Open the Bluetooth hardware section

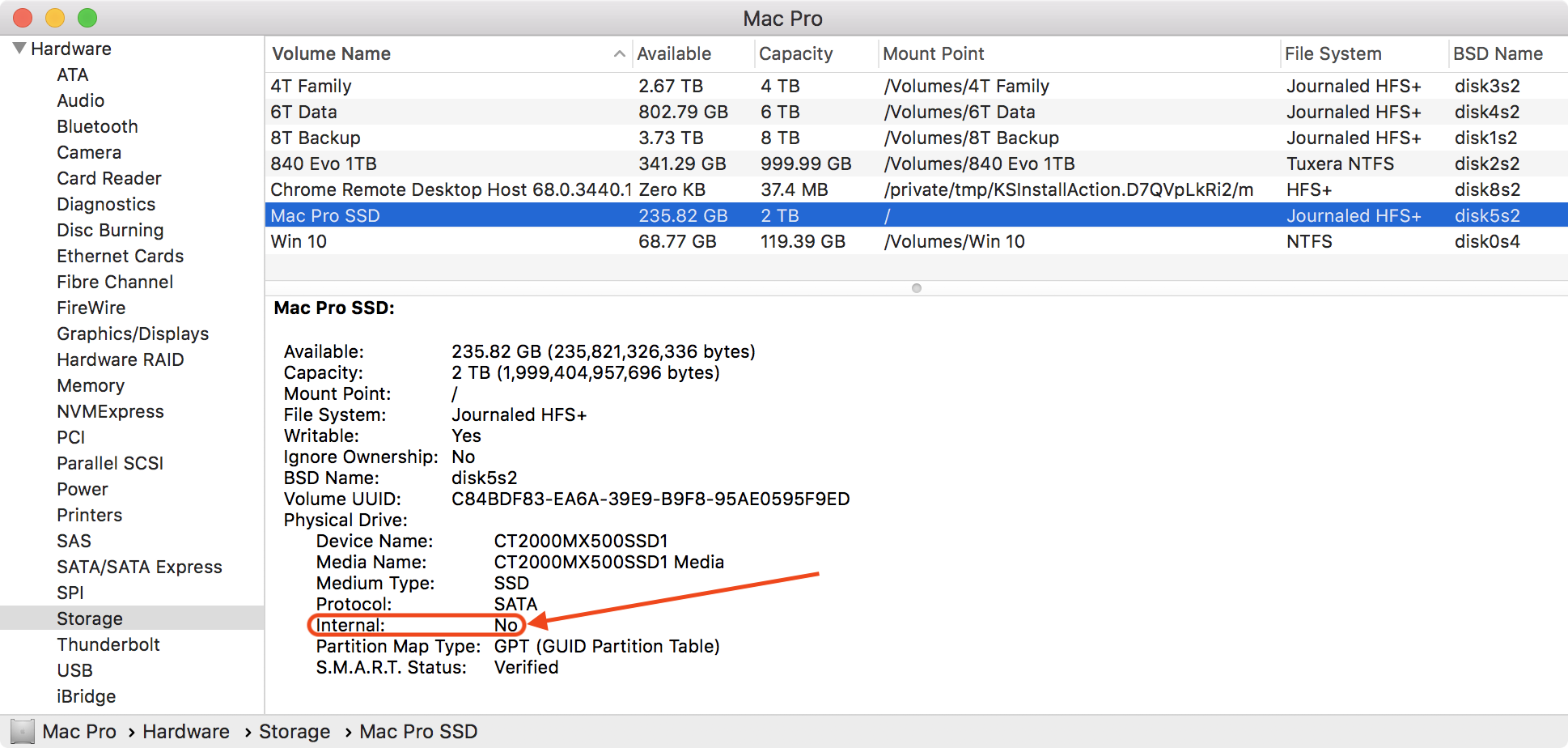[x=98, y=126]
